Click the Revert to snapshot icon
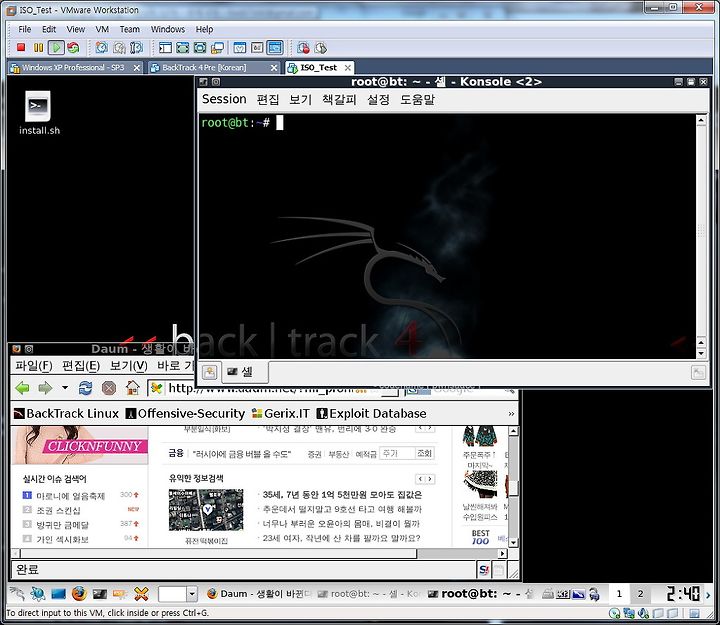This screenshot has width=720, height=625. (x=119, y=47)
